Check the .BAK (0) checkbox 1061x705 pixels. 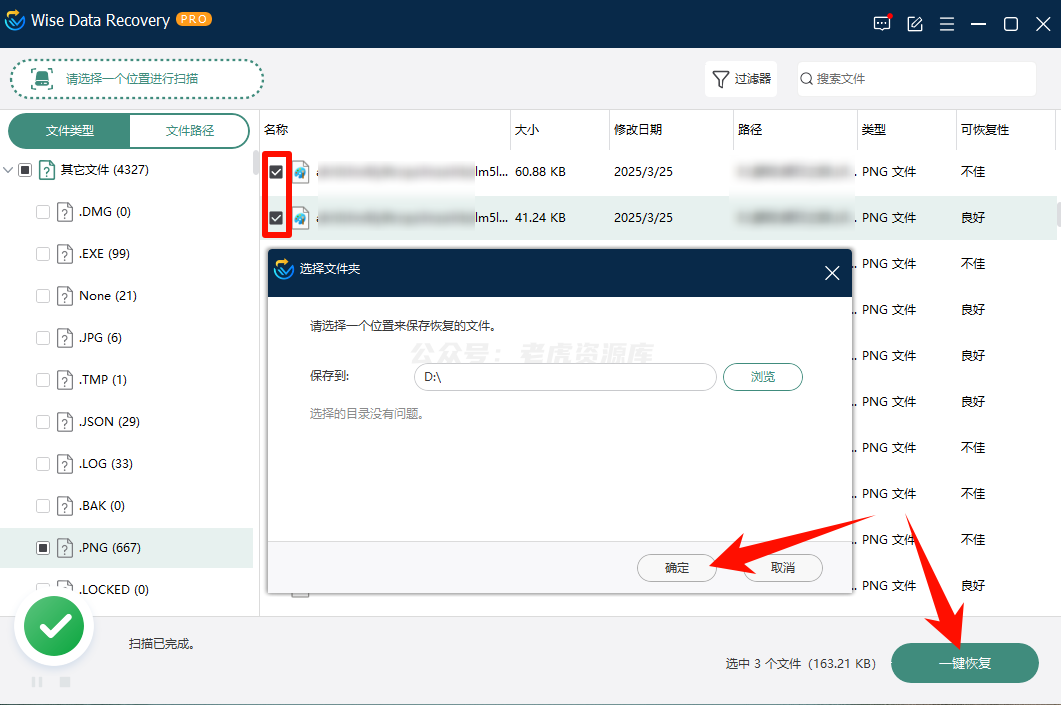(43, 505)
